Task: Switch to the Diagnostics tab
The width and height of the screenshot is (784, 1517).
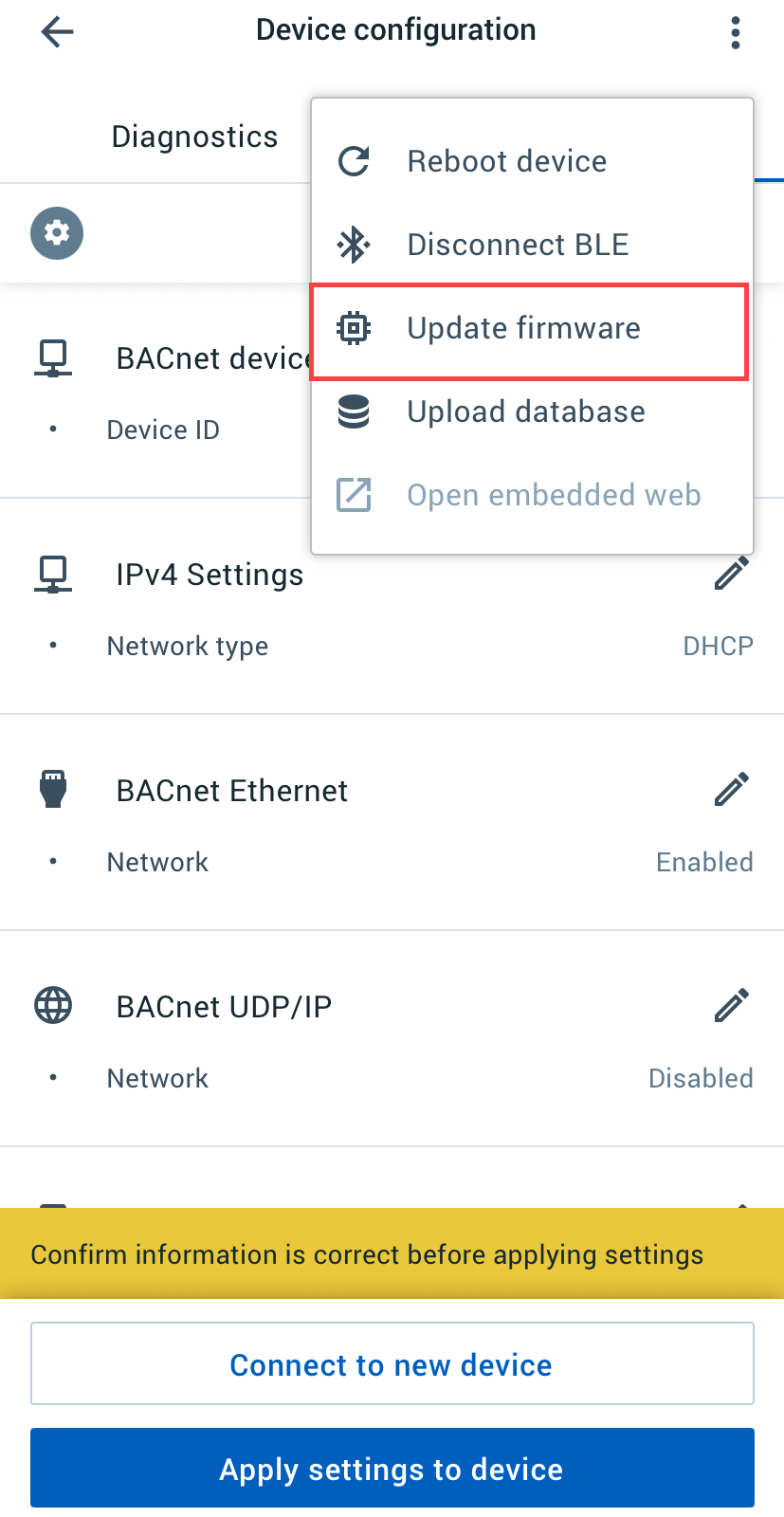Action: [x=194, y=137]
